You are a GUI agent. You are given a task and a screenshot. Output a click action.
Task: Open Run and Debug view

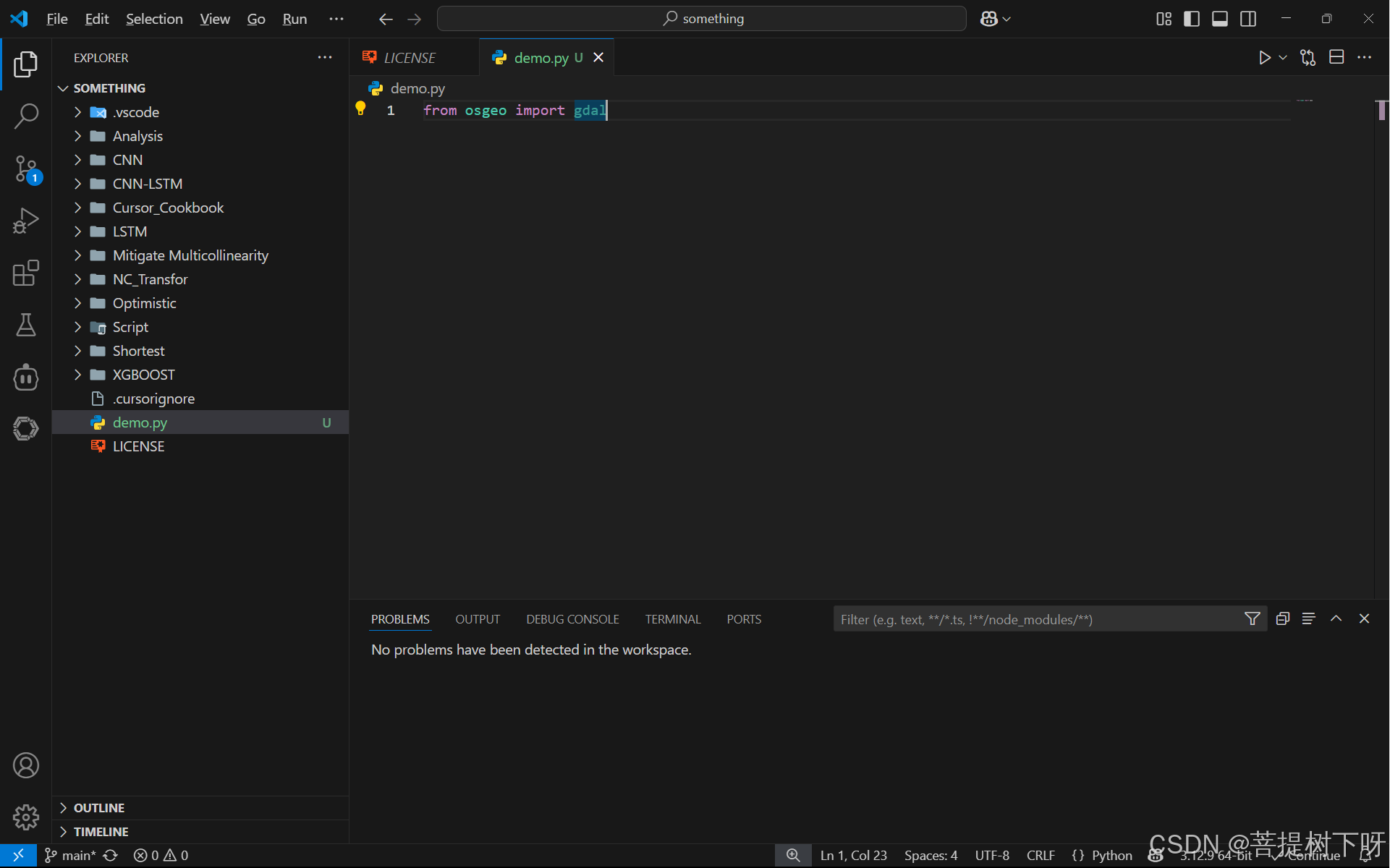click(26, 221)
